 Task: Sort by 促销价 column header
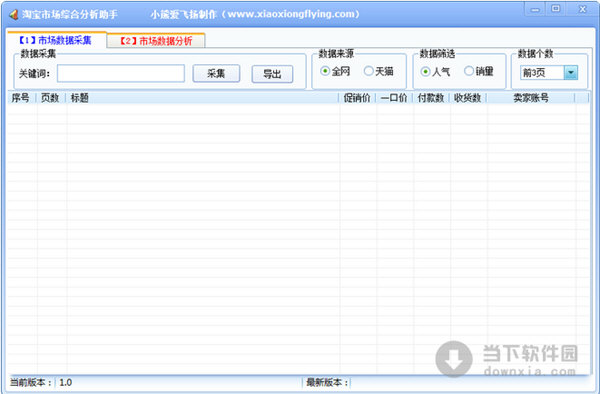pyautogui.click(x=357, y=98)
